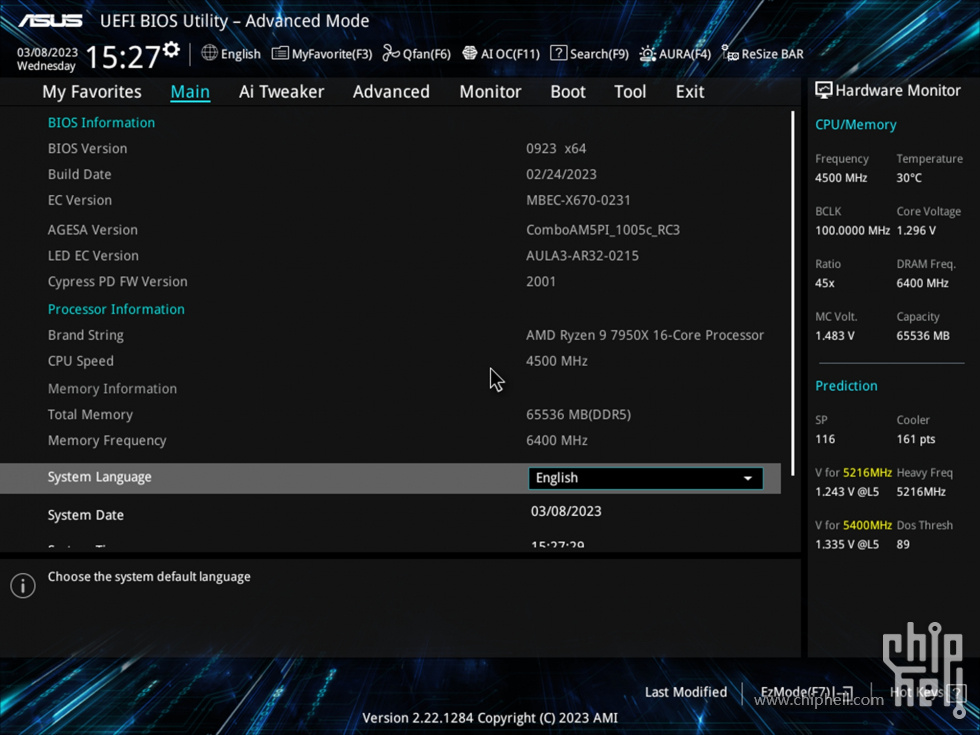Select the System Language English combo box
The width and height of the screenshot is (980, 735).
[x=645, y=478]
